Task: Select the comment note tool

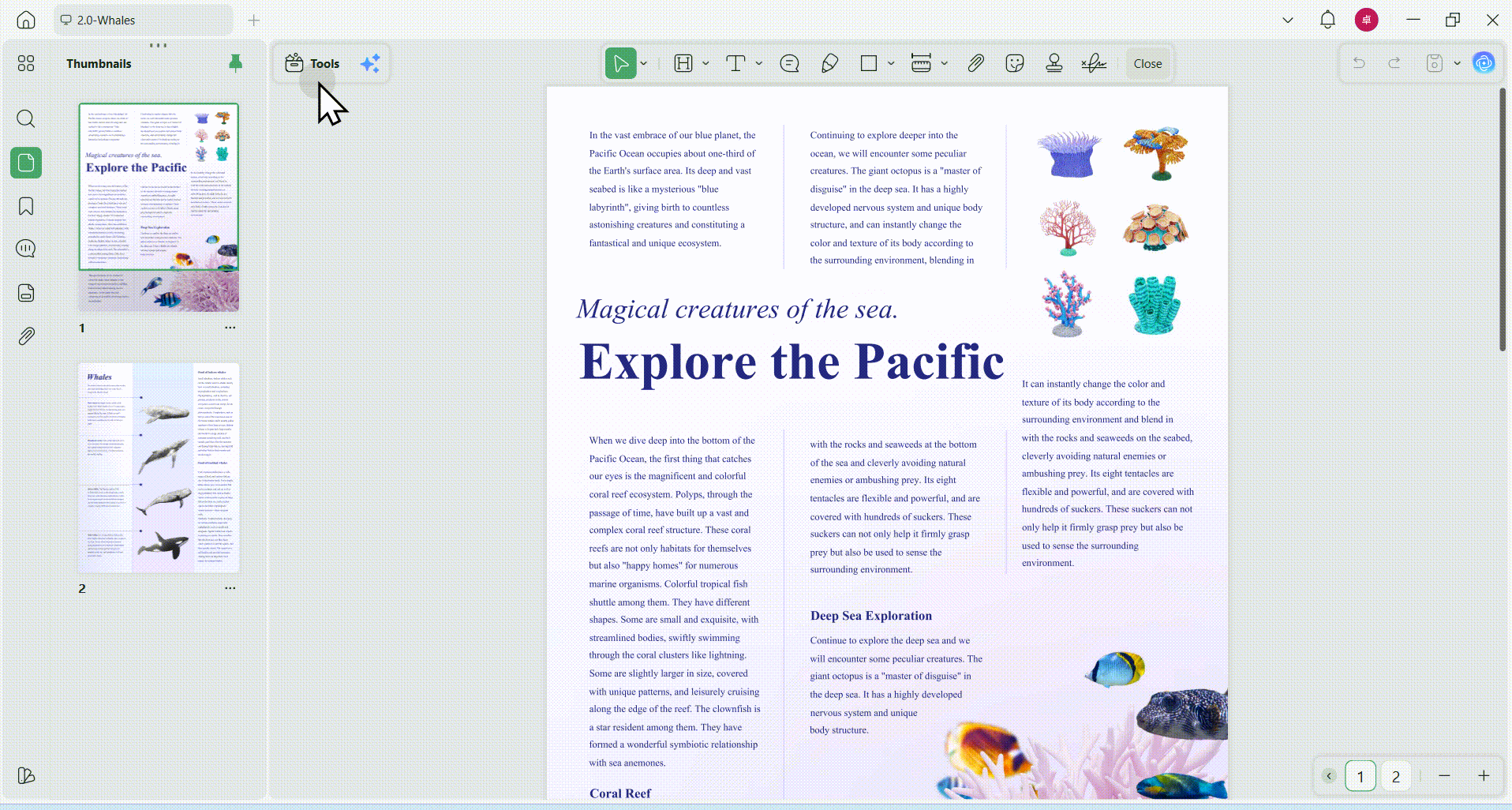Action: (789, 63)
